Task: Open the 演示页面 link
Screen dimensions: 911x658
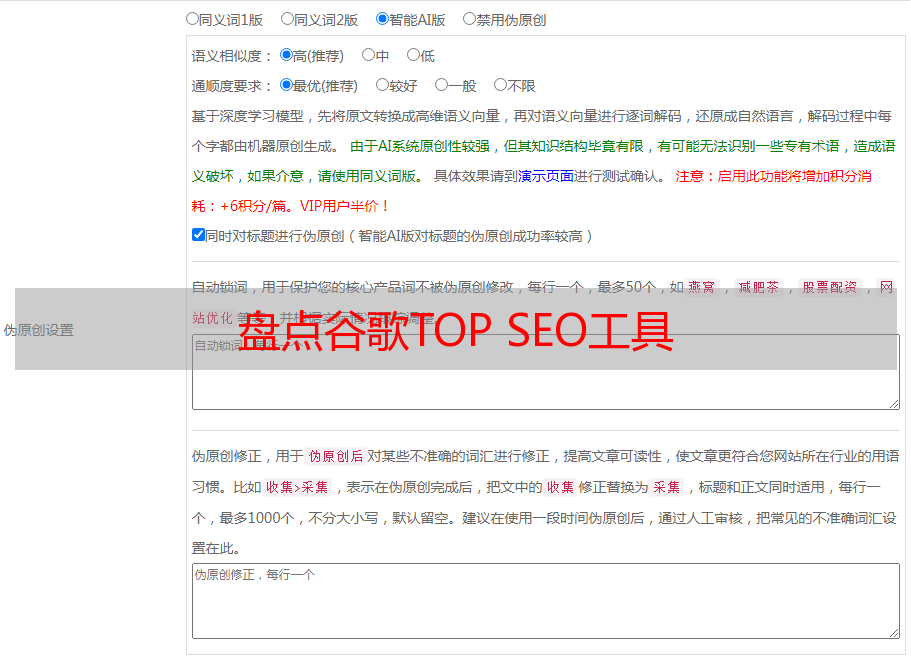Action: [x=546, y=176]
